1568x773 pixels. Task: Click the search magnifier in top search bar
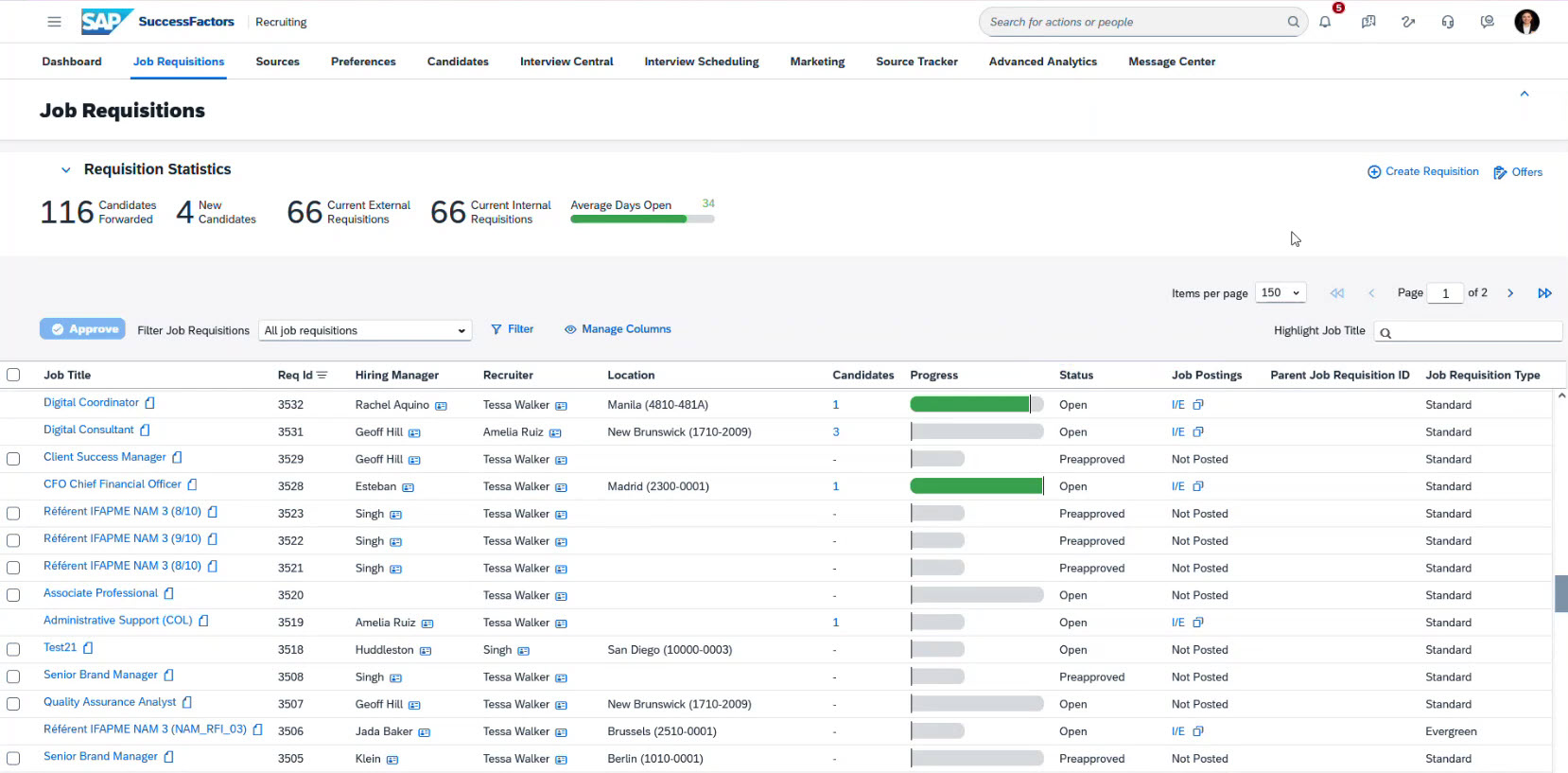1293,22
